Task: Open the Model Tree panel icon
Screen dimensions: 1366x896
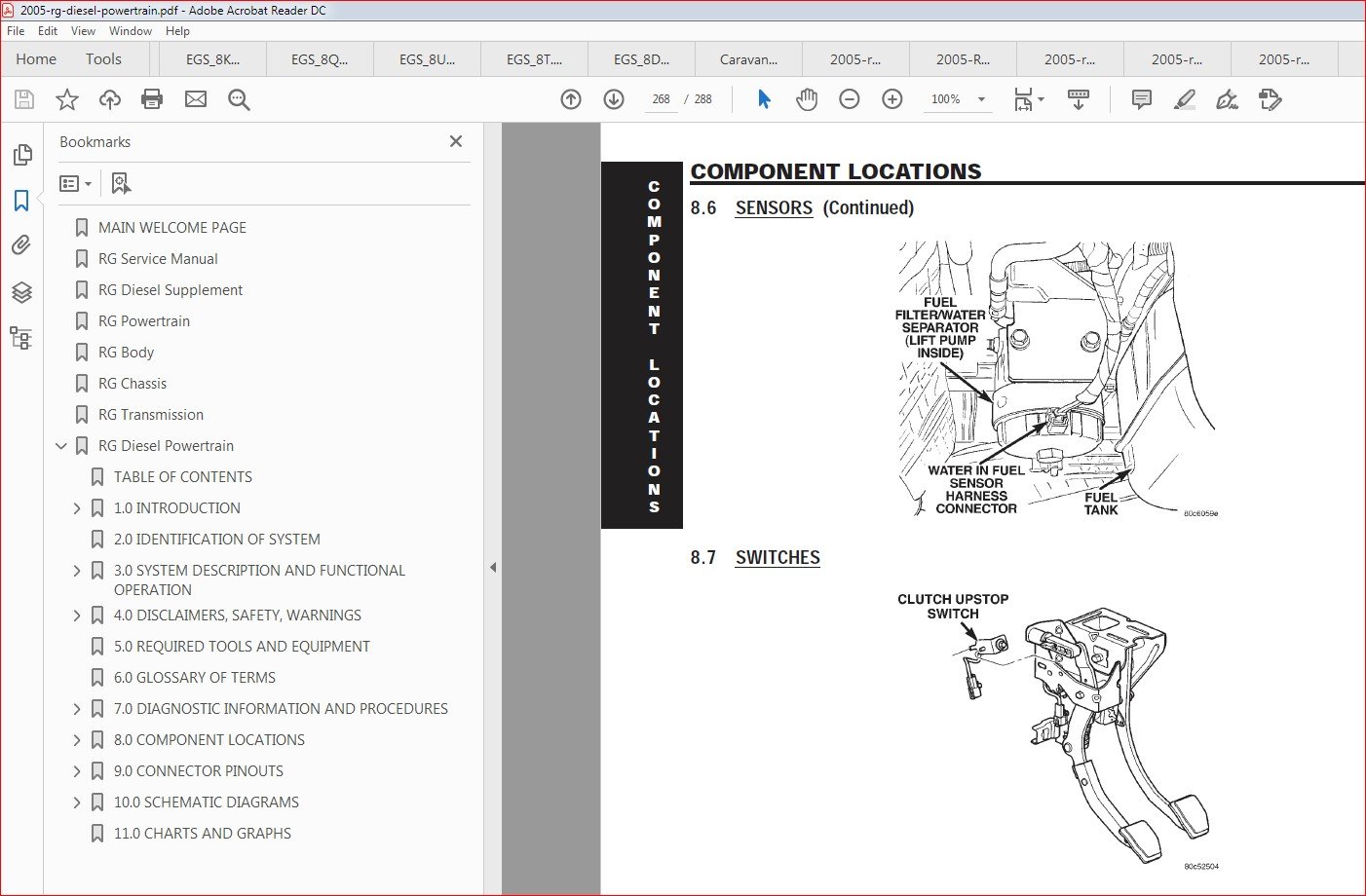Action: pyautogui.click(x=21, y=338)
